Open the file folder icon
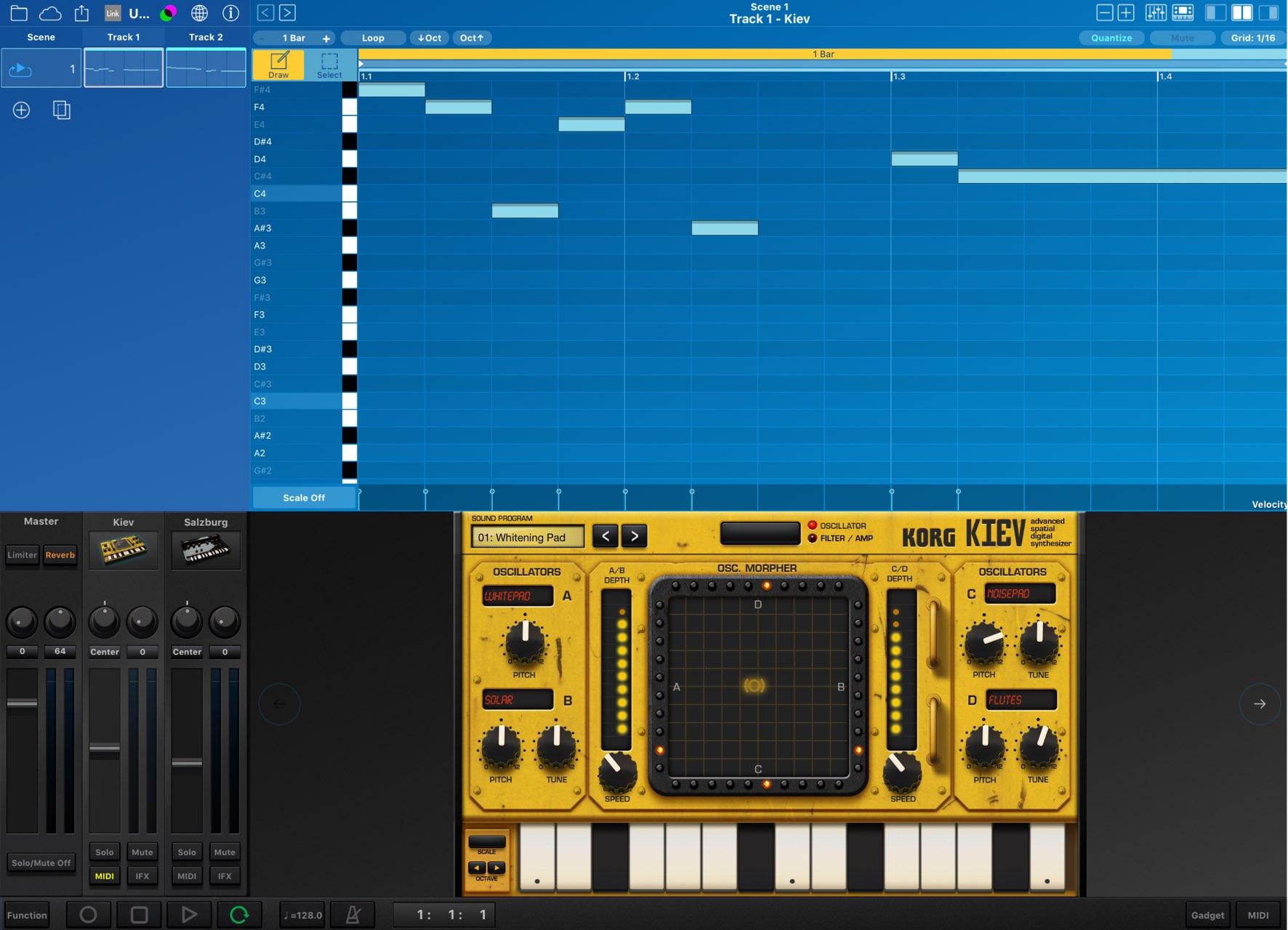1288x930 pixels. point(19,13)
